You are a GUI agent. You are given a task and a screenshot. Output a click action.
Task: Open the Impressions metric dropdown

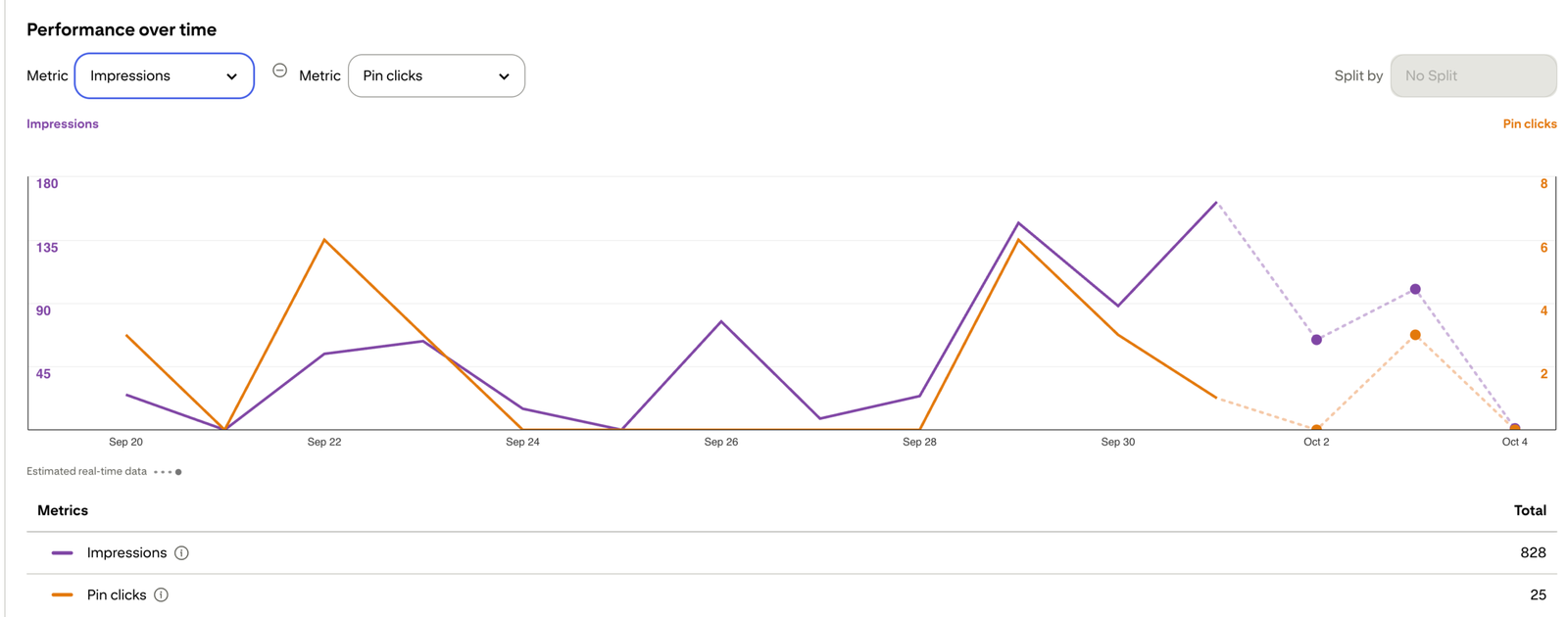coord(165,76)
